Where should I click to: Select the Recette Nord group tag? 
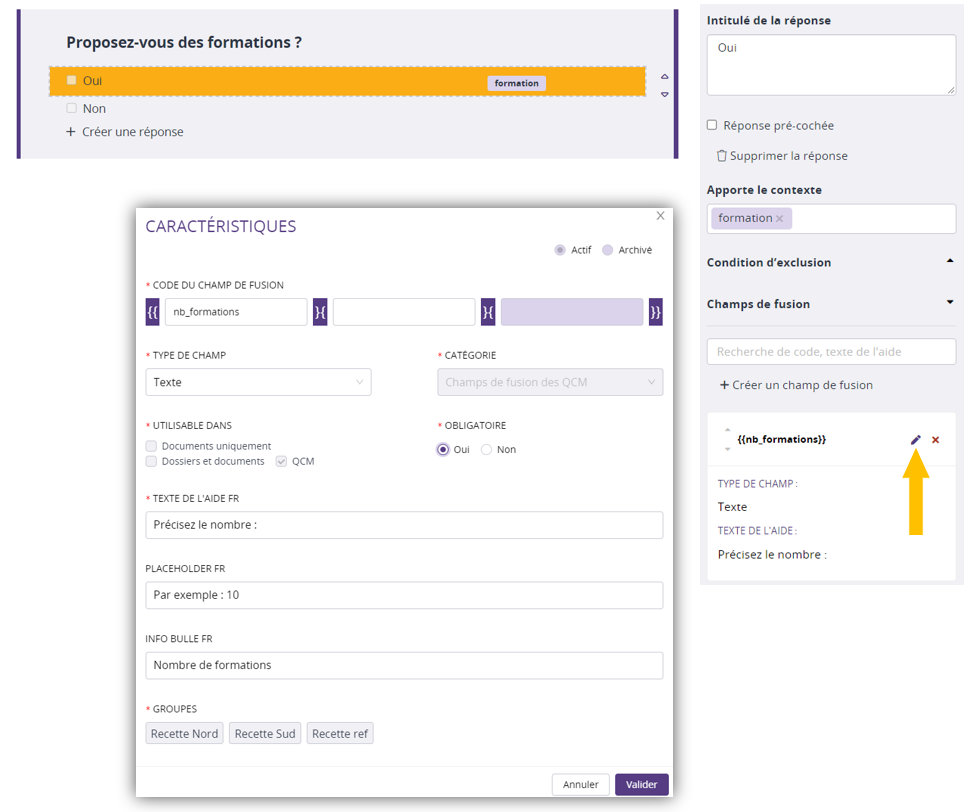(184, 734)
